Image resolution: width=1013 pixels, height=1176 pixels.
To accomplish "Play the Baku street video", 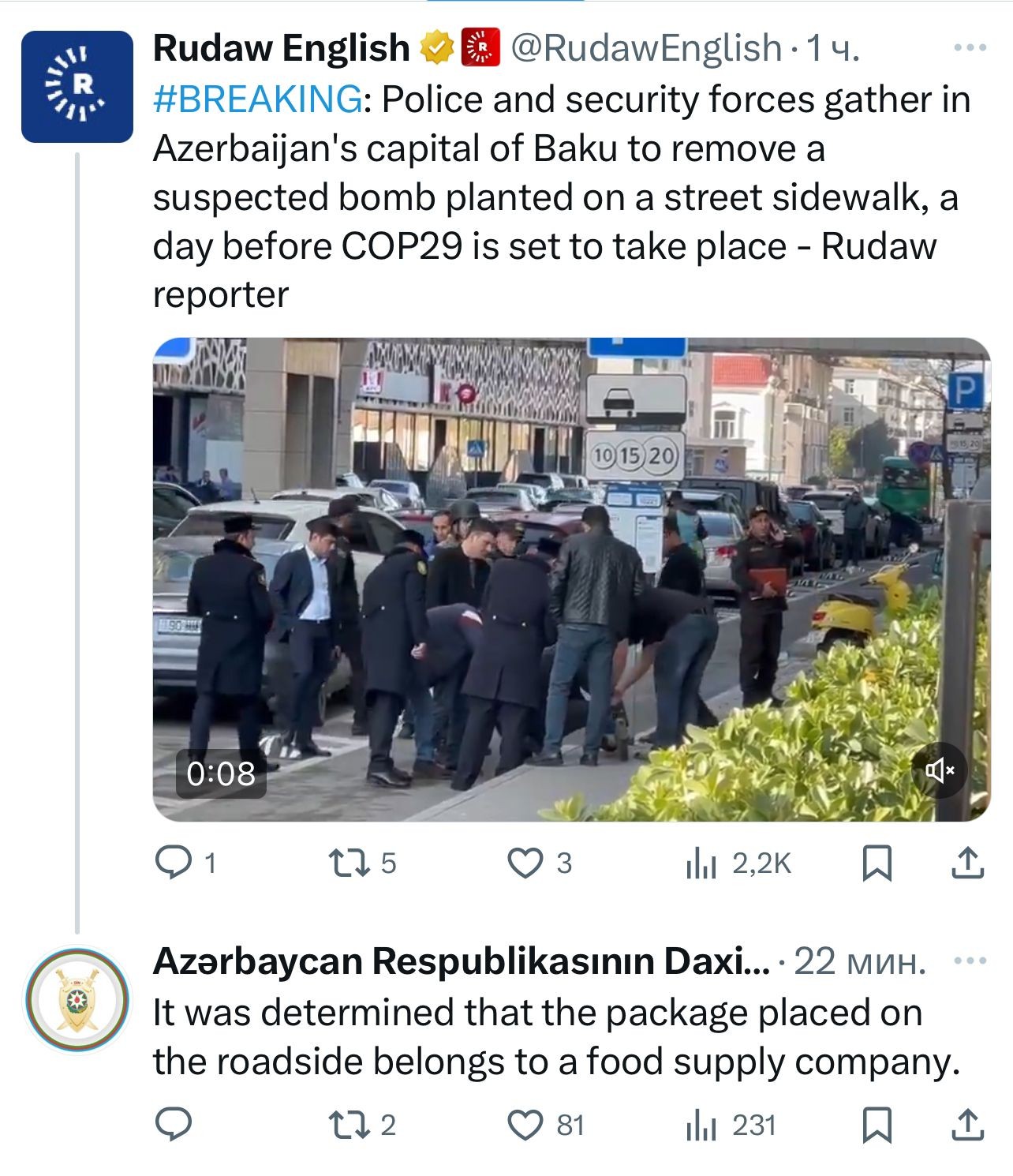I will tap(571, 579).
